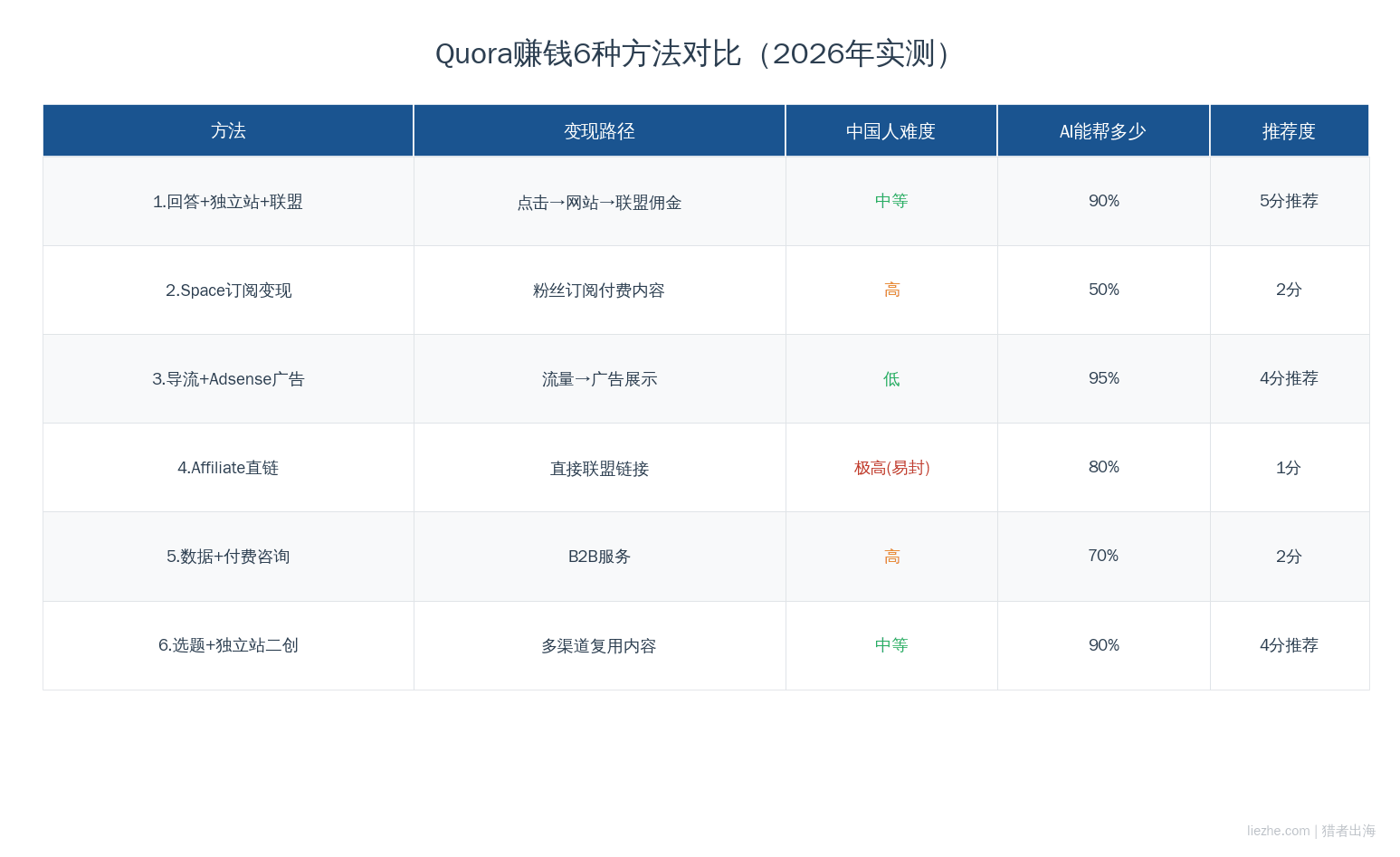Click "中等" in the 回答+独立站+联盟 row

point(891,201)
